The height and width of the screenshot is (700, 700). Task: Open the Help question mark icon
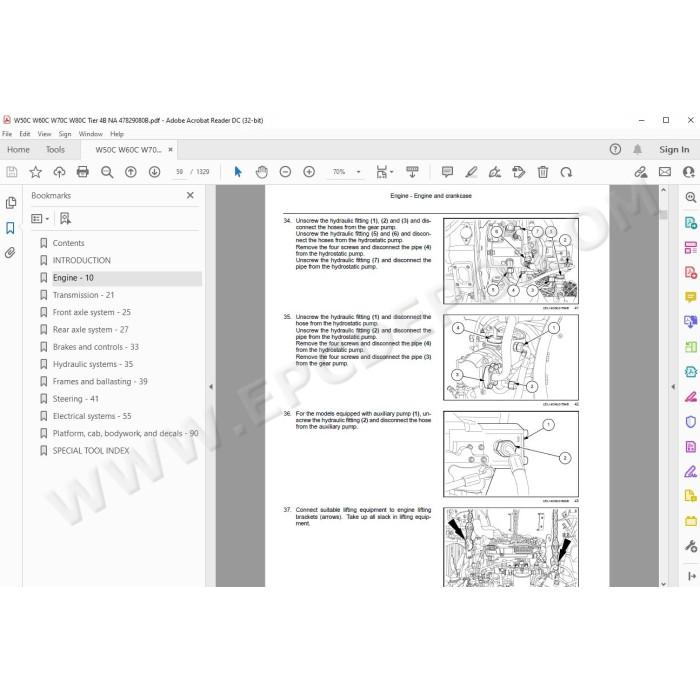coord(615,150)
